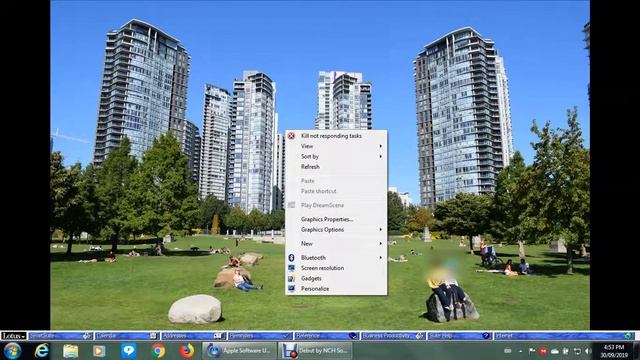The width and height of the screenshot is (640, 360).
Task: Open the Suite Help drawer
Action: coord(460,336)
